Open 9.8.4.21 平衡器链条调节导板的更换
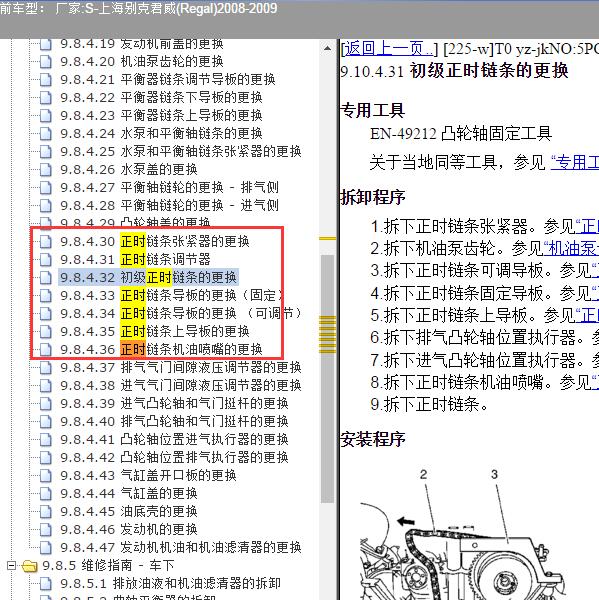 (168, 80)
